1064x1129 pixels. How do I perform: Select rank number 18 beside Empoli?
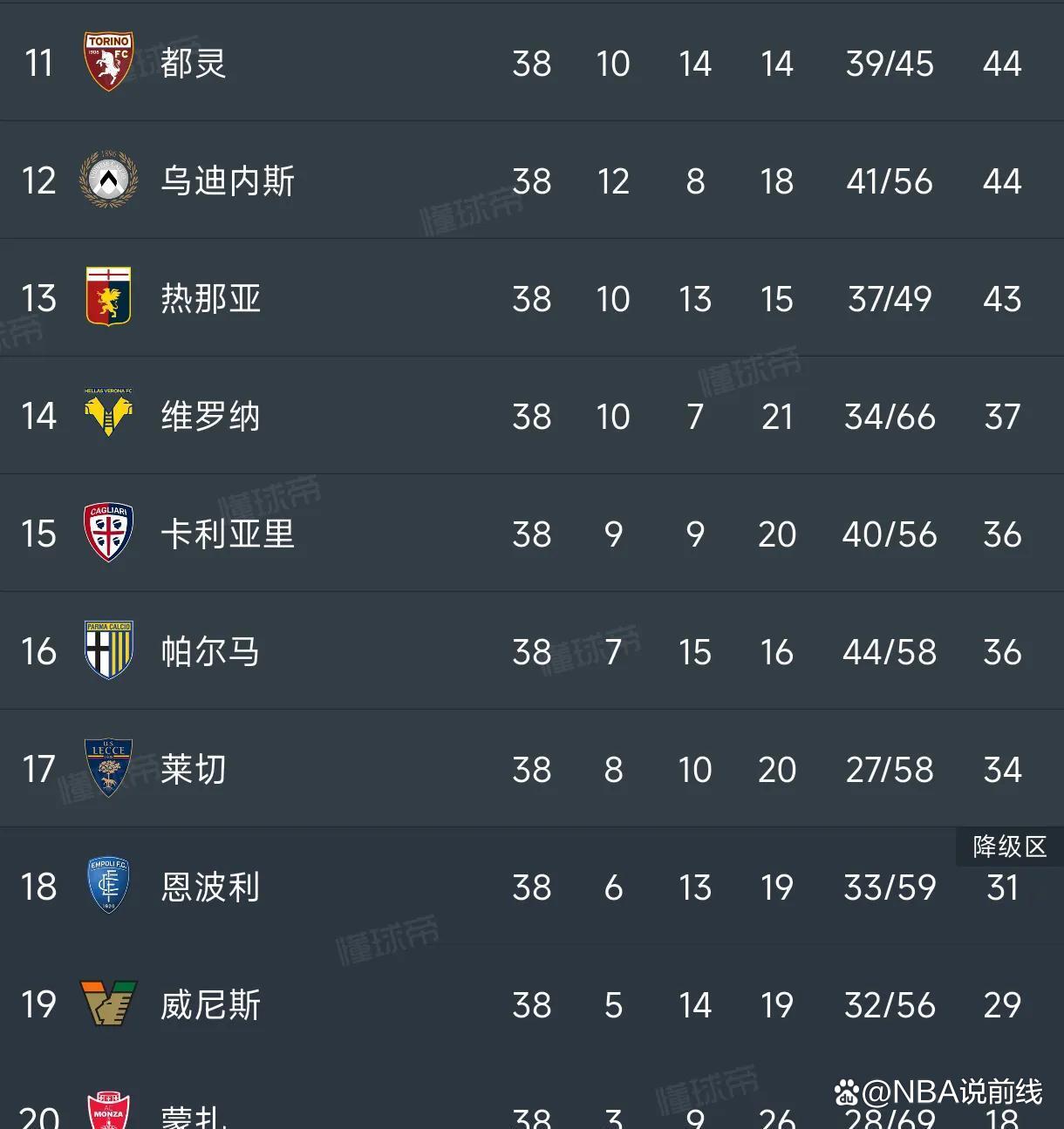[x=38, y=887]
